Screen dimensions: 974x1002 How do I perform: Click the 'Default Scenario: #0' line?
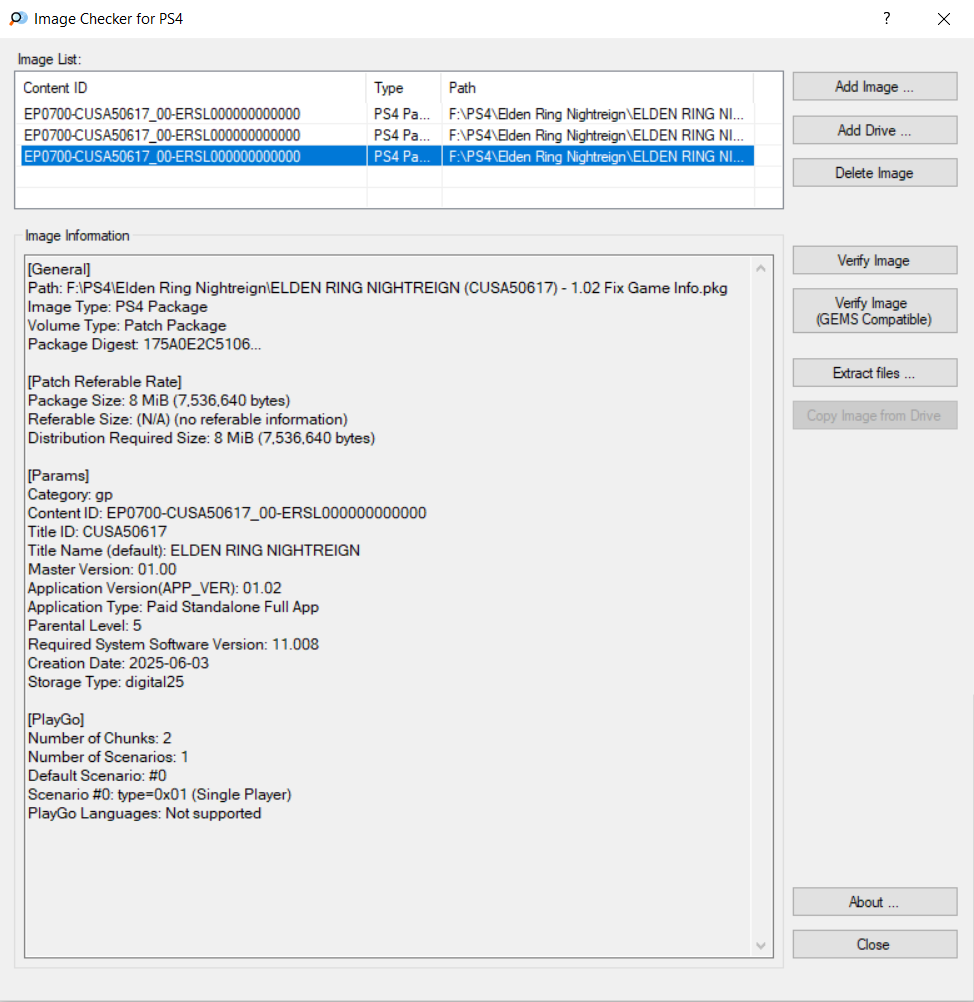97,776
